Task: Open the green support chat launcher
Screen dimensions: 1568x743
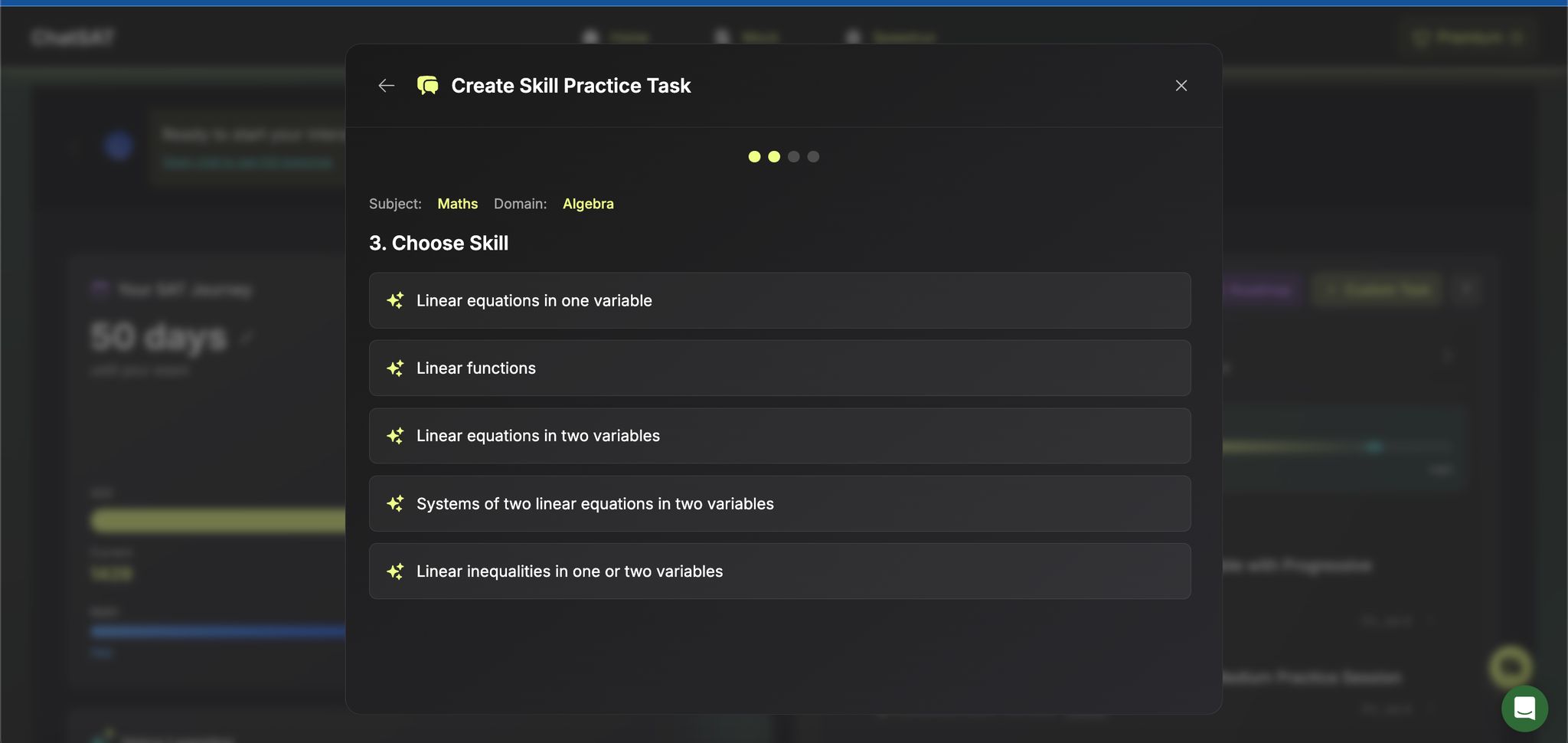Action: tap(1524, 709)
